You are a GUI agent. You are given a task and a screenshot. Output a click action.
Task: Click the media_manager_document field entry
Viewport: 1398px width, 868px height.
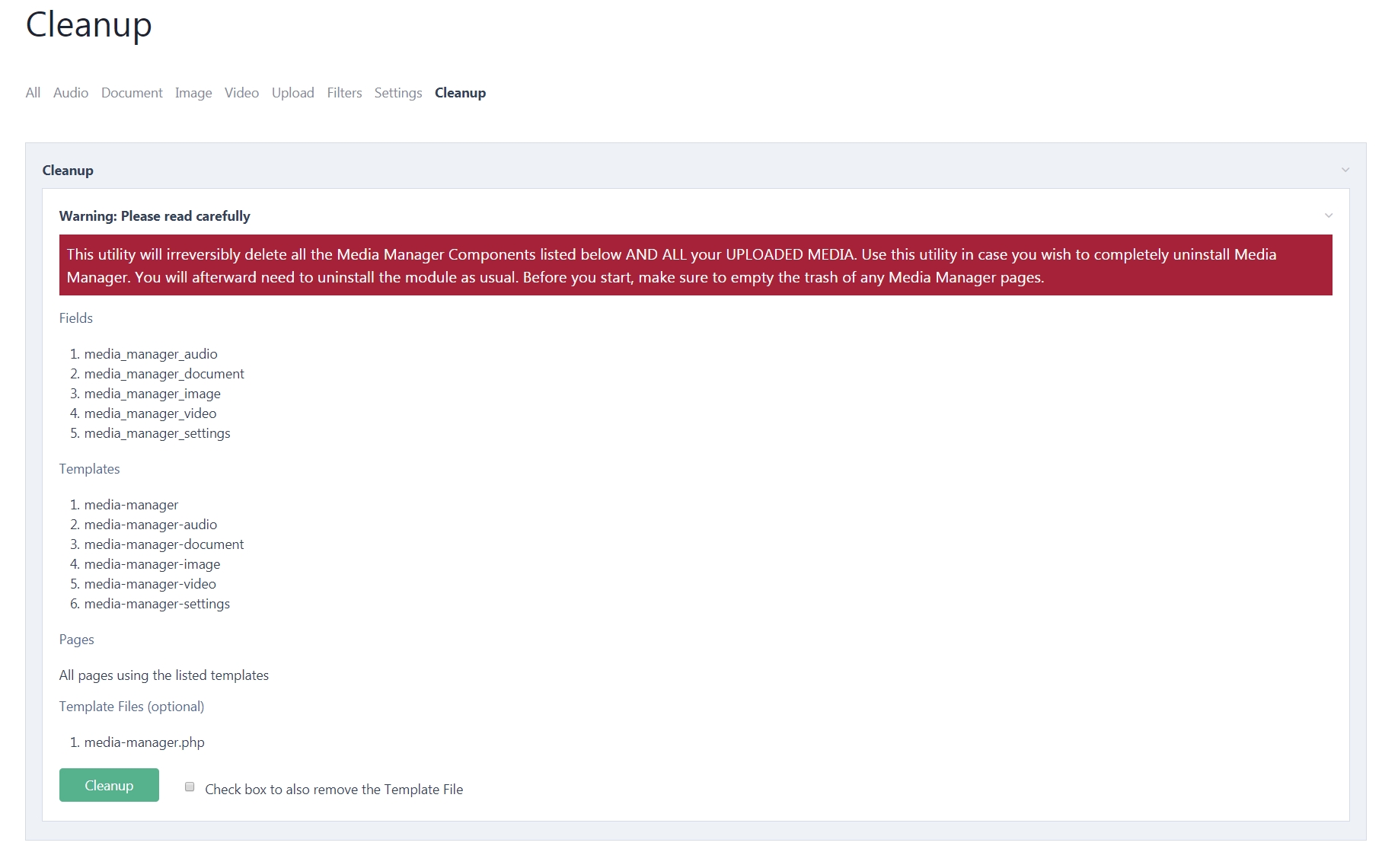tap(164, 374)
